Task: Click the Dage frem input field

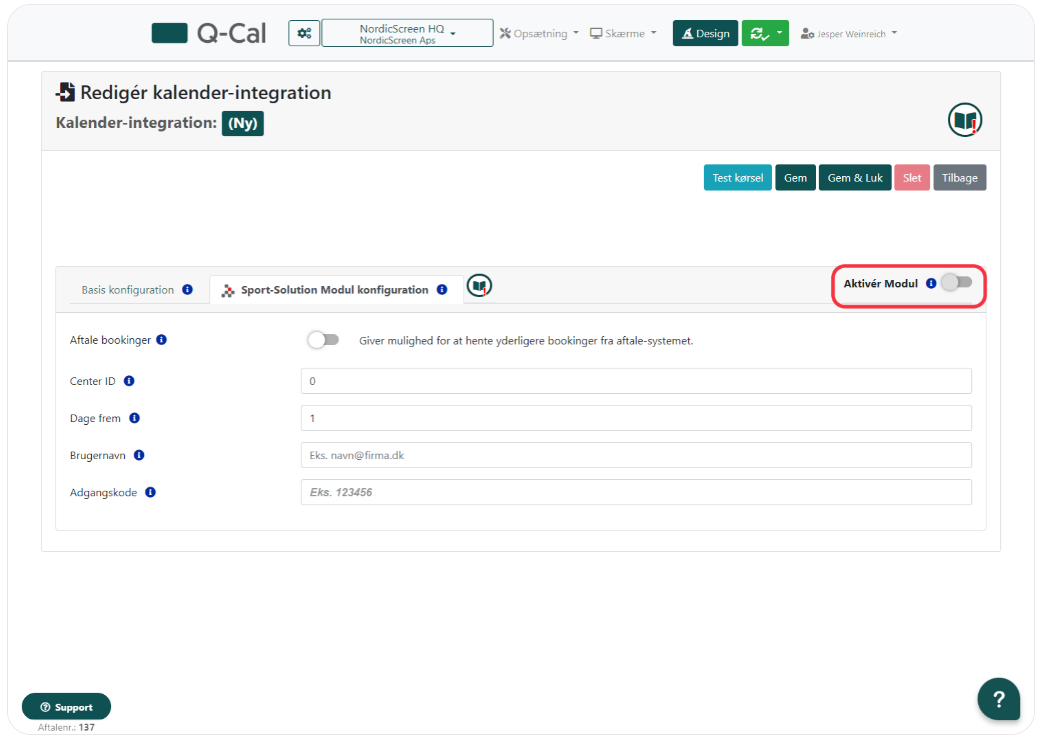Action: click(x=636, y=418)
